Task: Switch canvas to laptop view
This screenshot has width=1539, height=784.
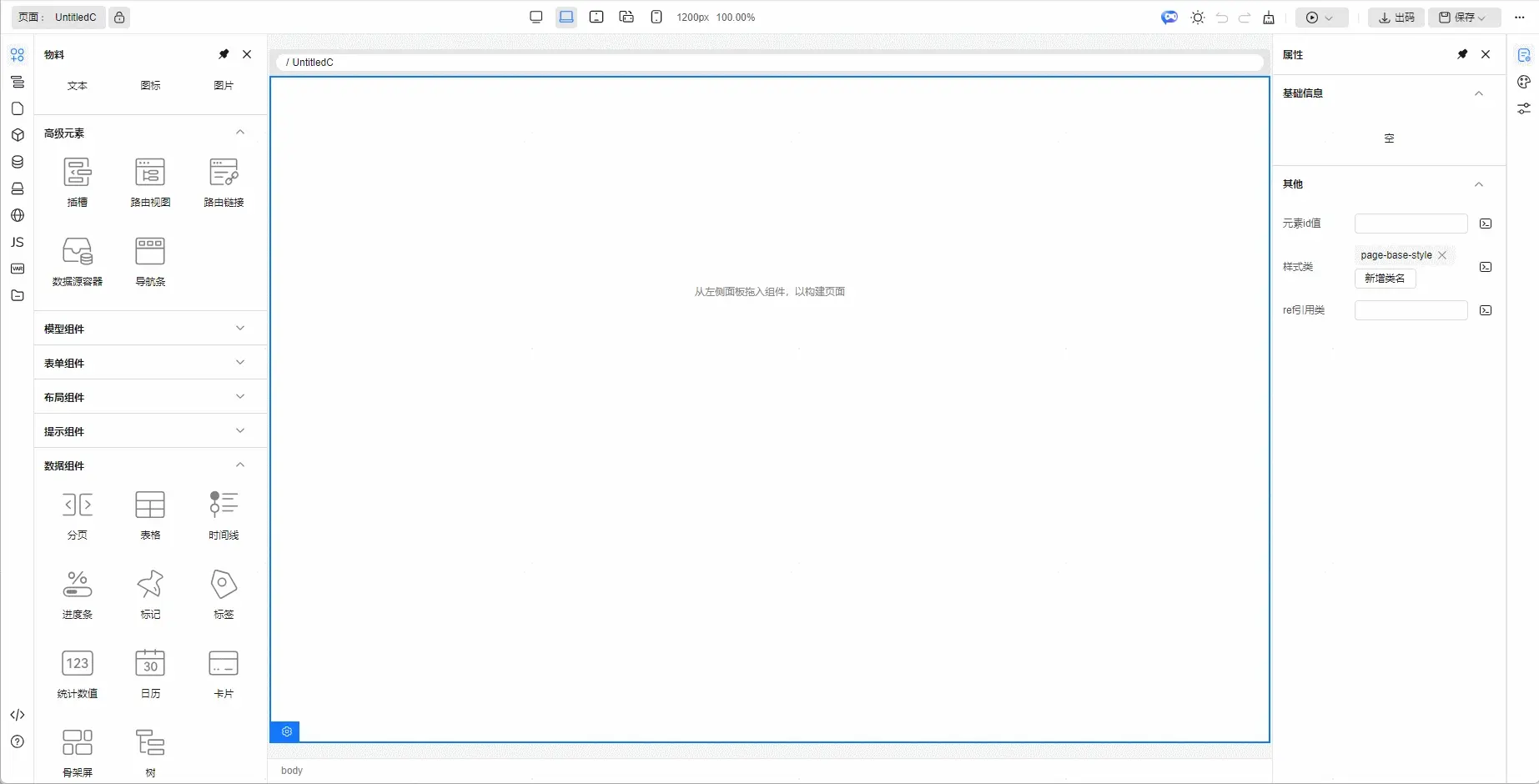Action: (566, 18)
